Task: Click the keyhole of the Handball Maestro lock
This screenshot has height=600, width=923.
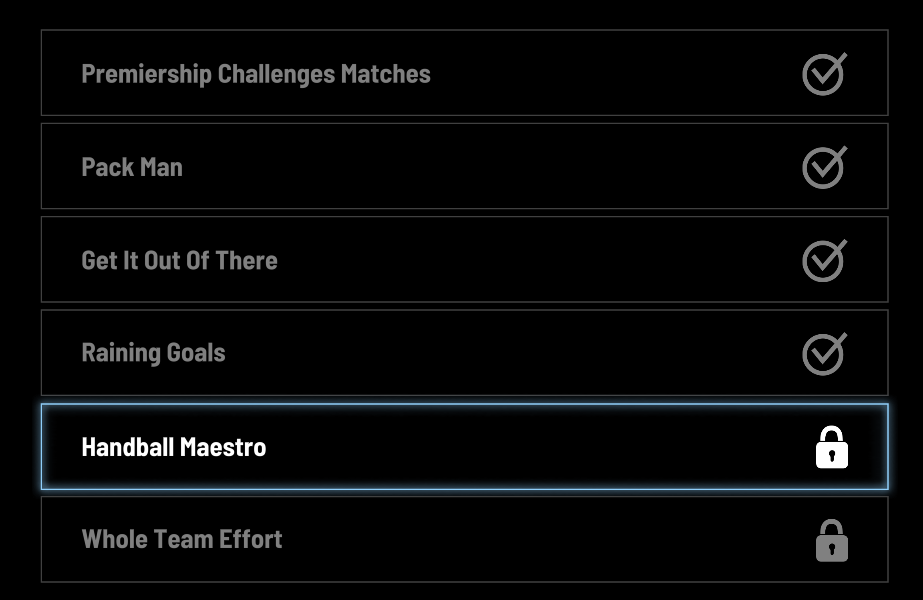Action: coord(832,456)
